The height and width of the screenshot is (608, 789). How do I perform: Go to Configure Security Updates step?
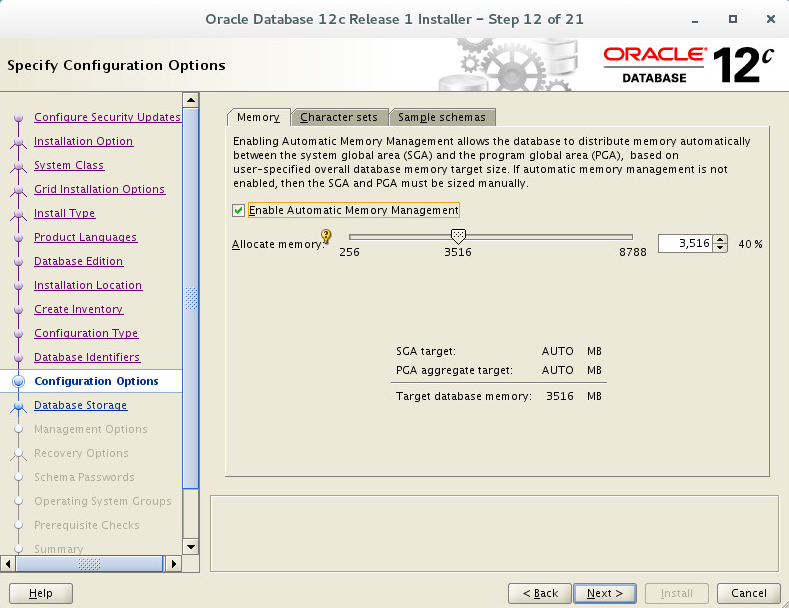(x=107, y=117)
